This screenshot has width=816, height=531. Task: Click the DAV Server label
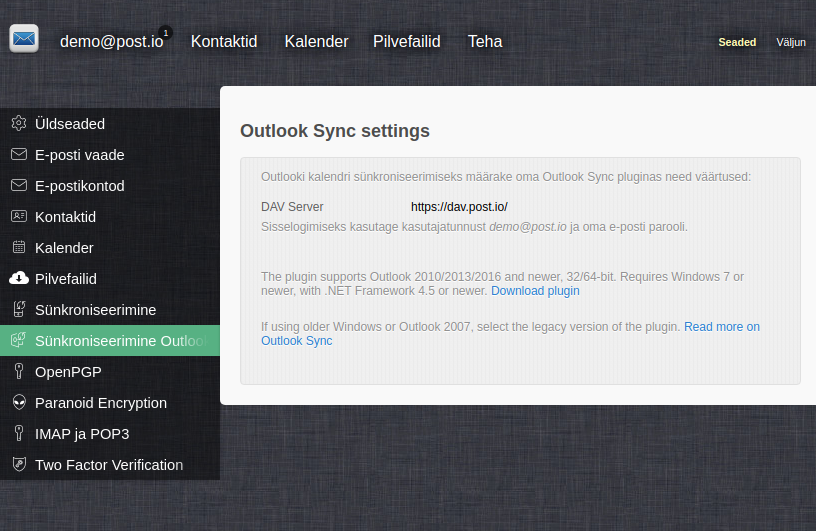point(292,207)
